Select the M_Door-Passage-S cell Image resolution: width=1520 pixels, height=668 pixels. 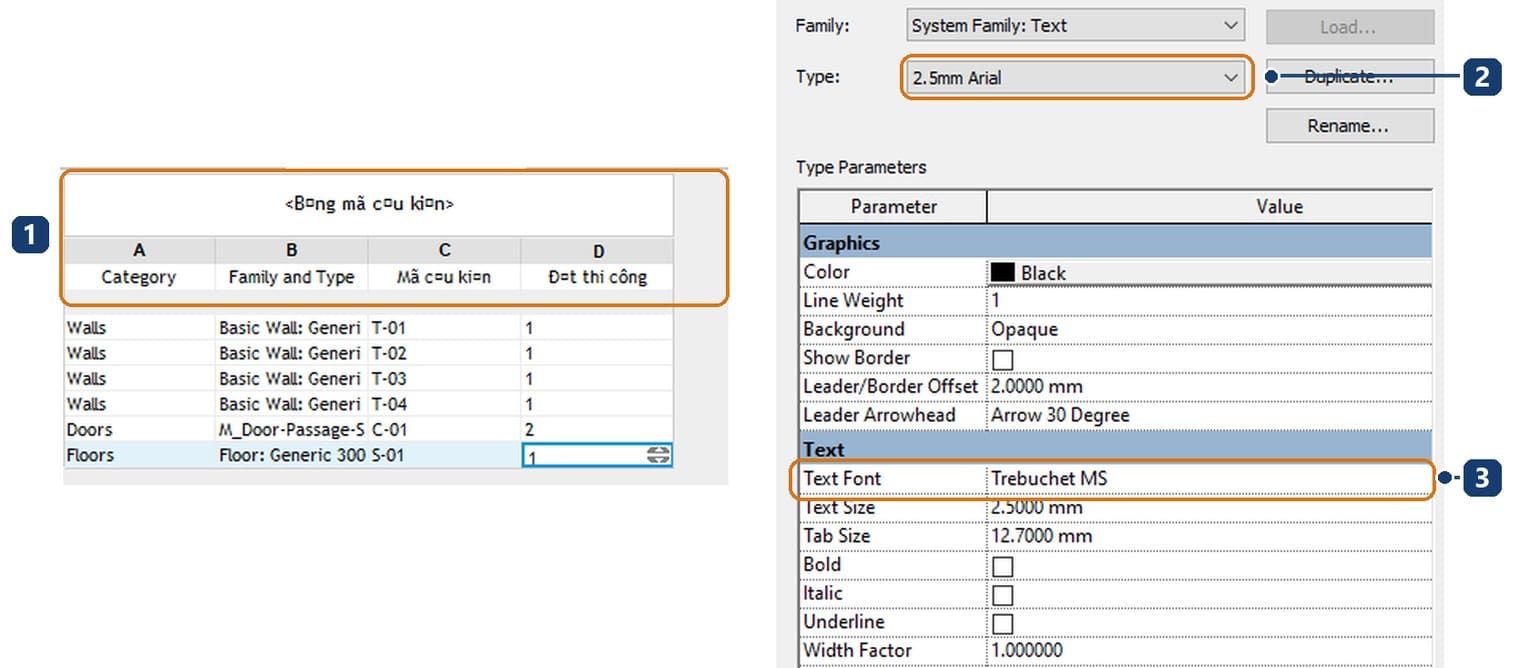(x=291, y=430)
